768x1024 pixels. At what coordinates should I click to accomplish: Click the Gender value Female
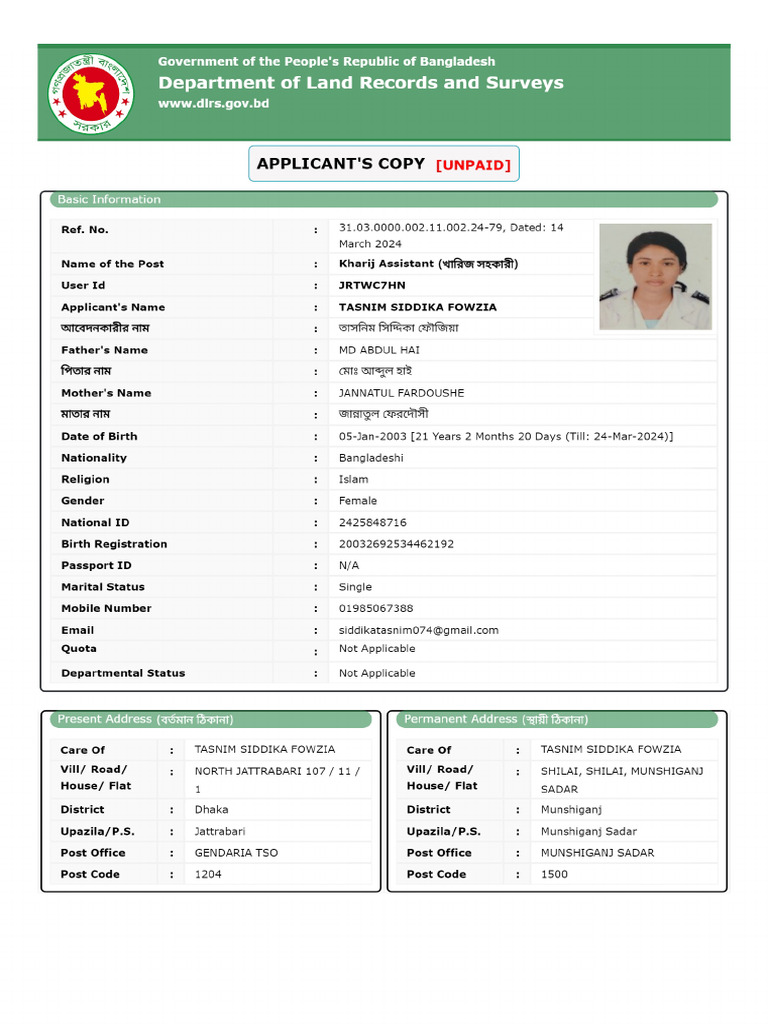(358, 501)
